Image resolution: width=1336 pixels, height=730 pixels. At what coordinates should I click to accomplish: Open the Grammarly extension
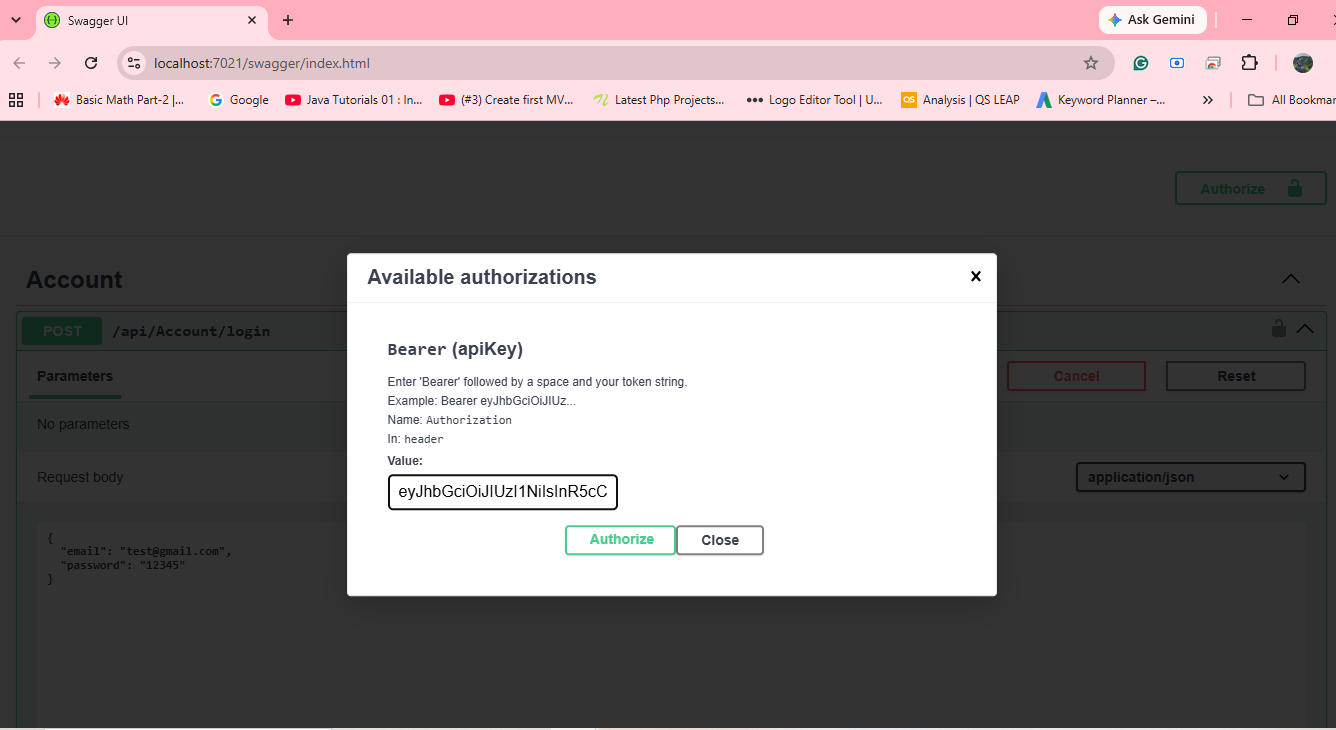(1141, 63)
